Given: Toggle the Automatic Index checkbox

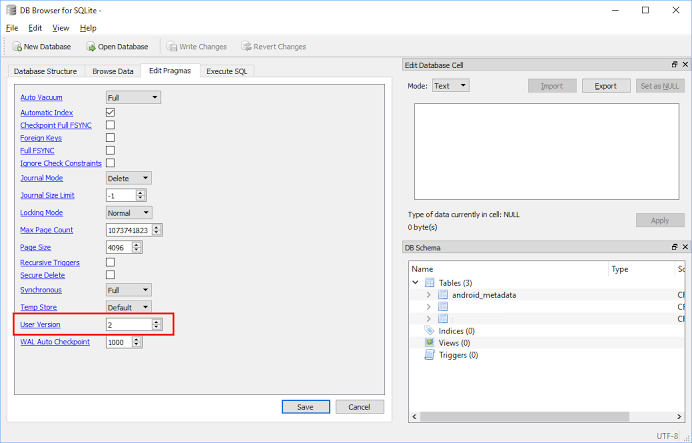Looking at the screenshot, I should pyautogui.click(x=110, y=113).
